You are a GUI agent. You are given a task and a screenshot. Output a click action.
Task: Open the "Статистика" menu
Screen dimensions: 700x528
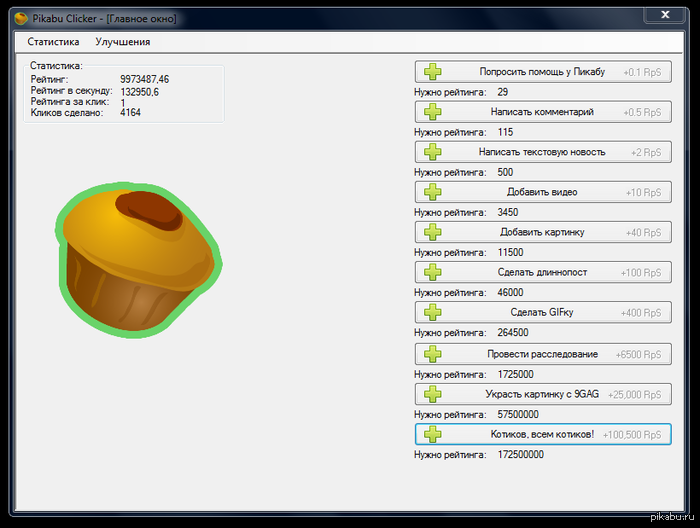(x=53, y=42)
